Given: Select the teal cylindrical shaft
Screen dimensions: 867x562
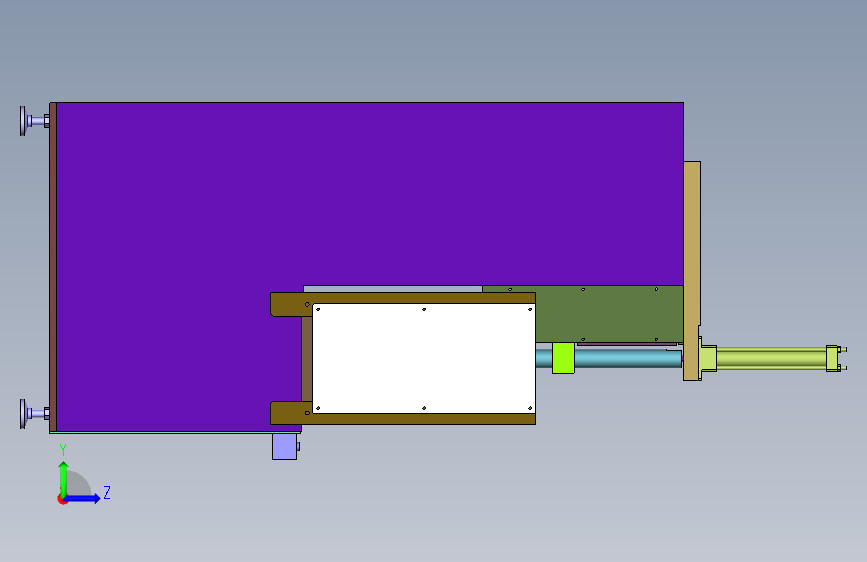Looking at the screenshot, I should [x=628, y=358].
